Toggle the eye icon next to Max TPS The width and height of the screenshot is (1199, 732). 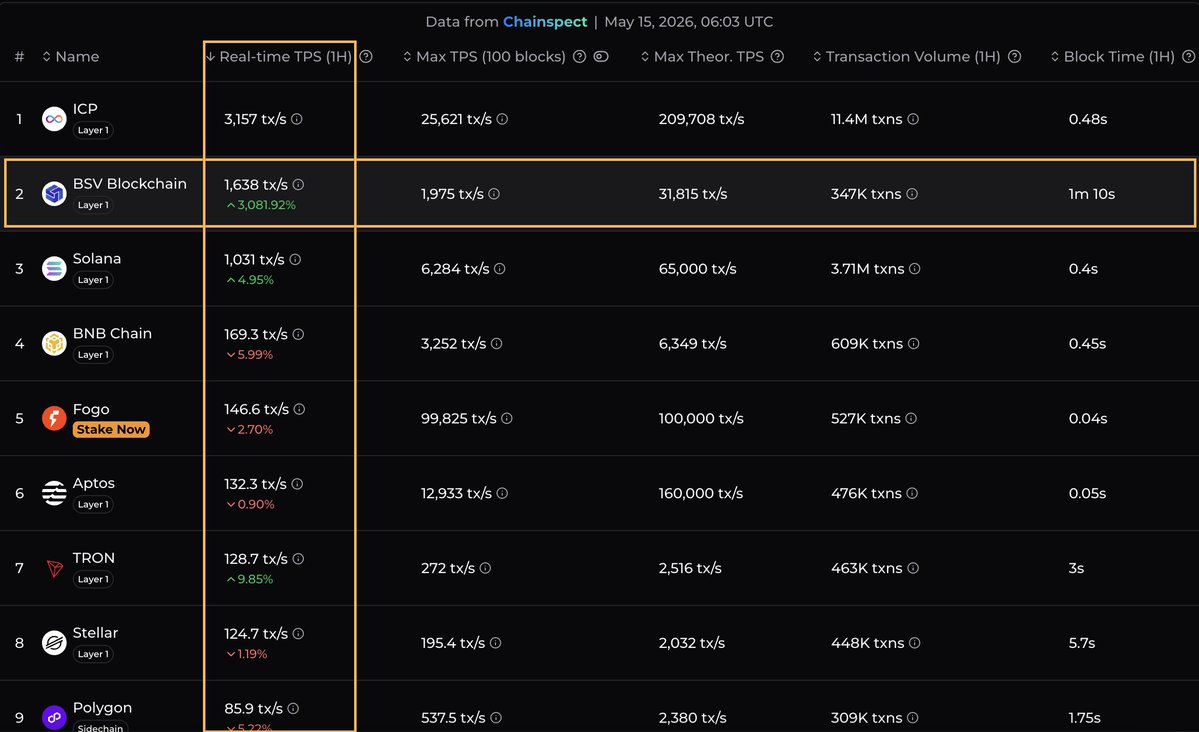[601, 57]
